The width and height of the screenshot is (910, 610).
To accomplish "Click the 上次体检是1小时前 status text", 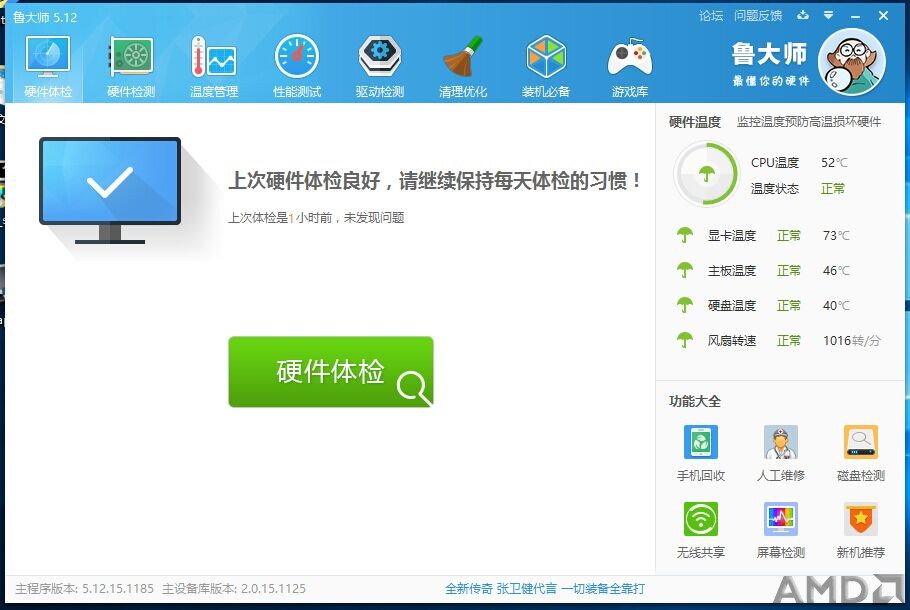I will [x=316, y=218].
